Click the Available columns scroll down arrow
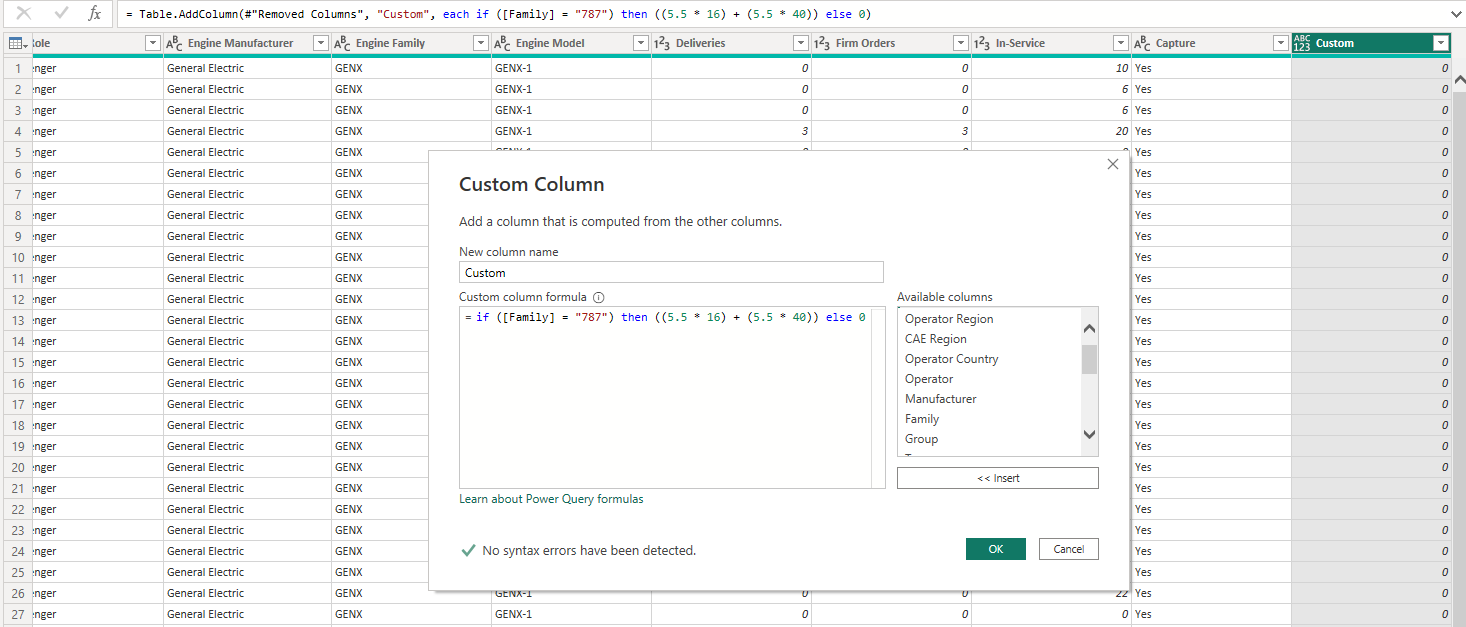1466x627 pixels. tap(1090, 434)
